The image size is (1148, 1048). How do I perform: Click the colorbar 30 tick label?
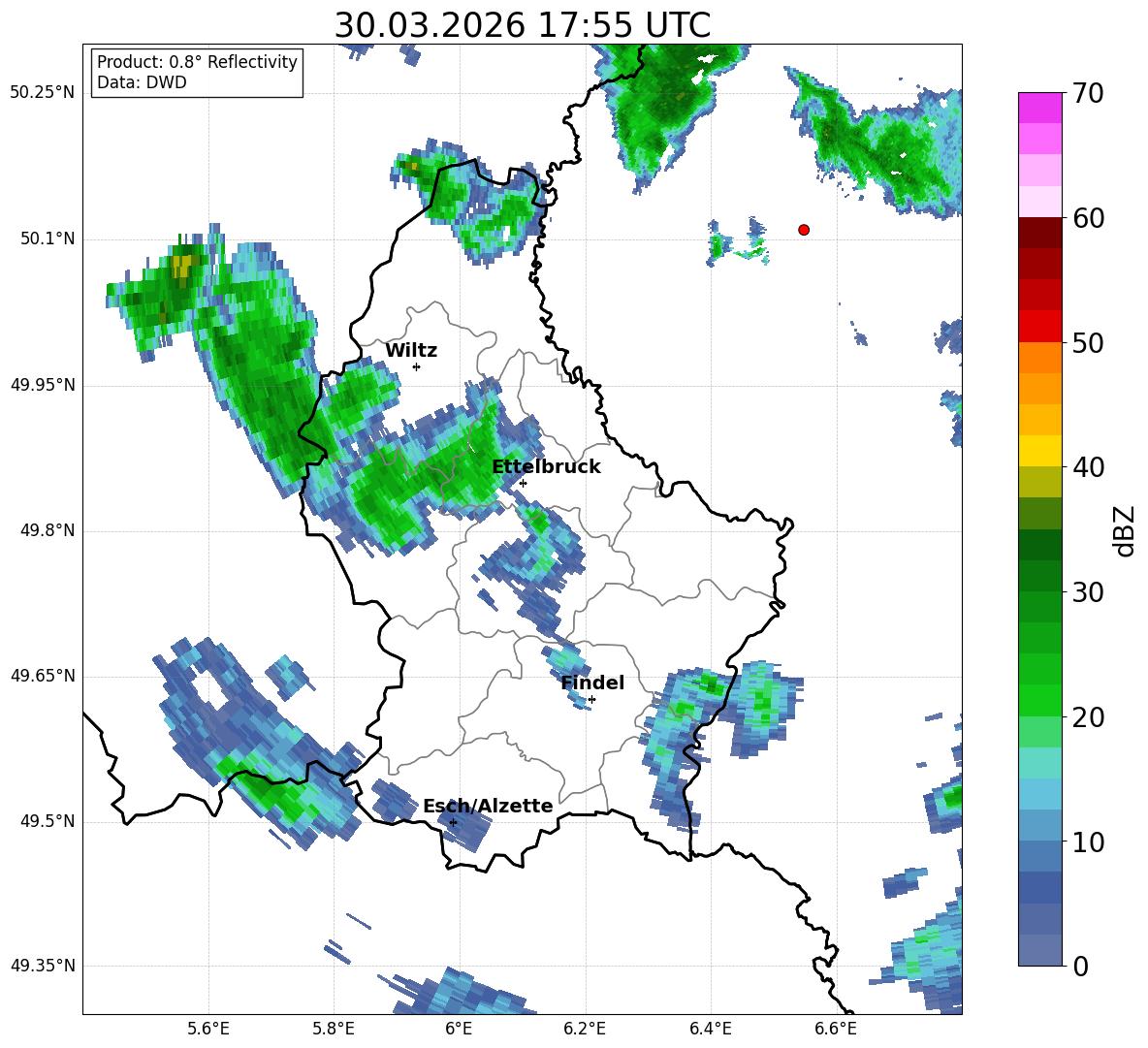1088,592
